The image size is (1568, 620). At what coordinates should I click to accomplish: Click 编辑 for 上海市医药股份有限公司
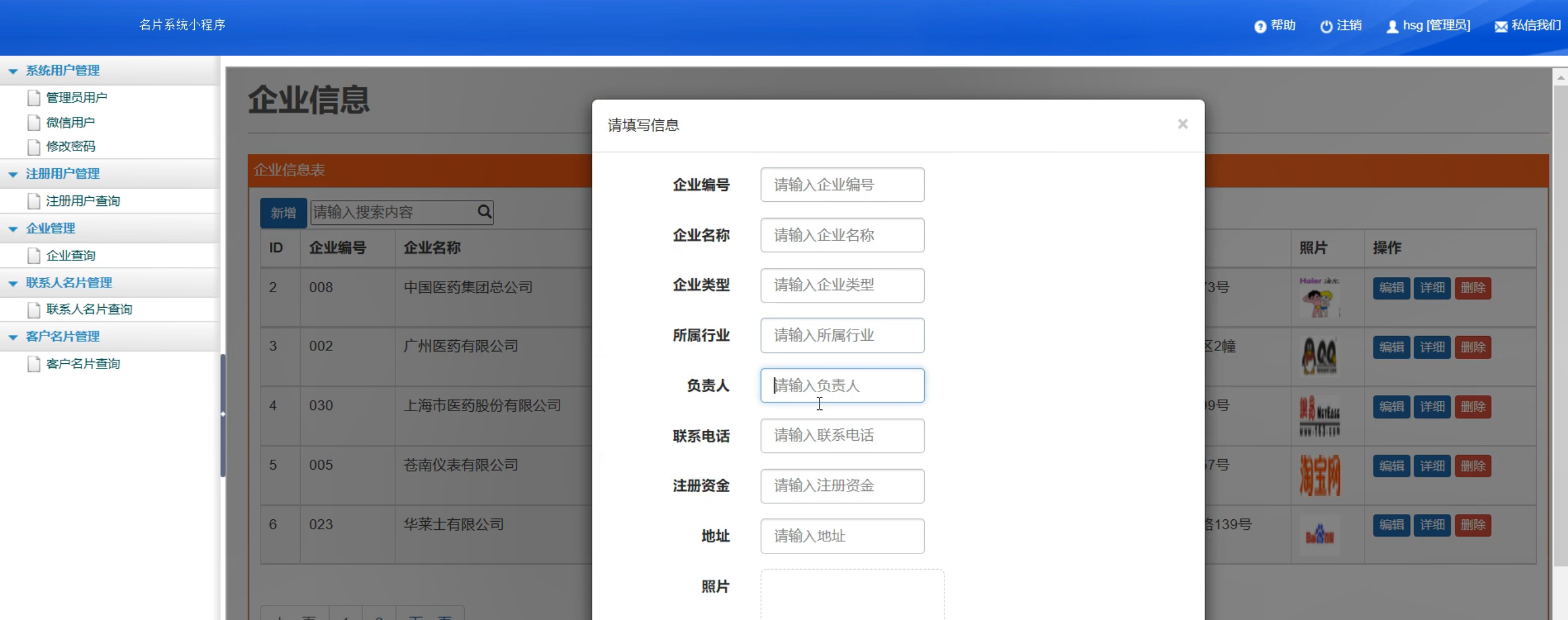coord(1392,407)
